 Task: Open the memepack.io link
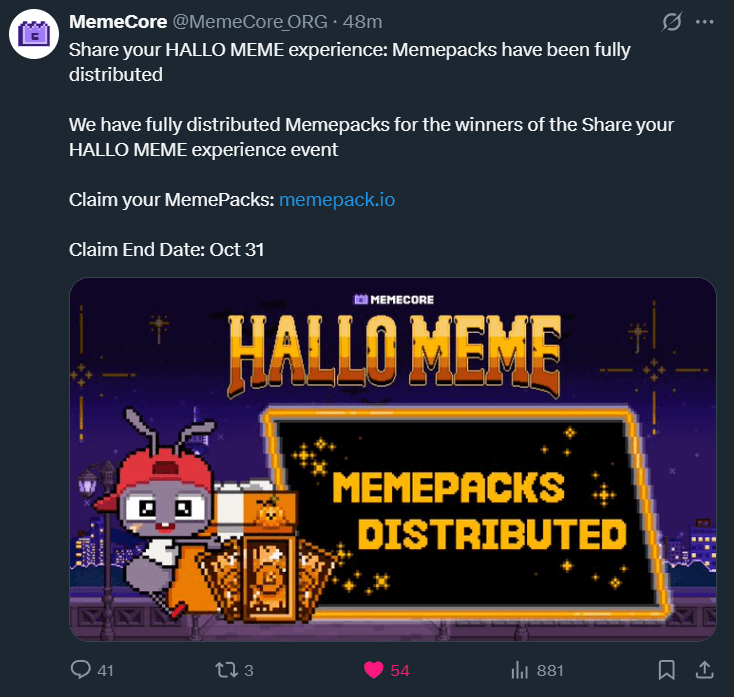coord(337,200)
